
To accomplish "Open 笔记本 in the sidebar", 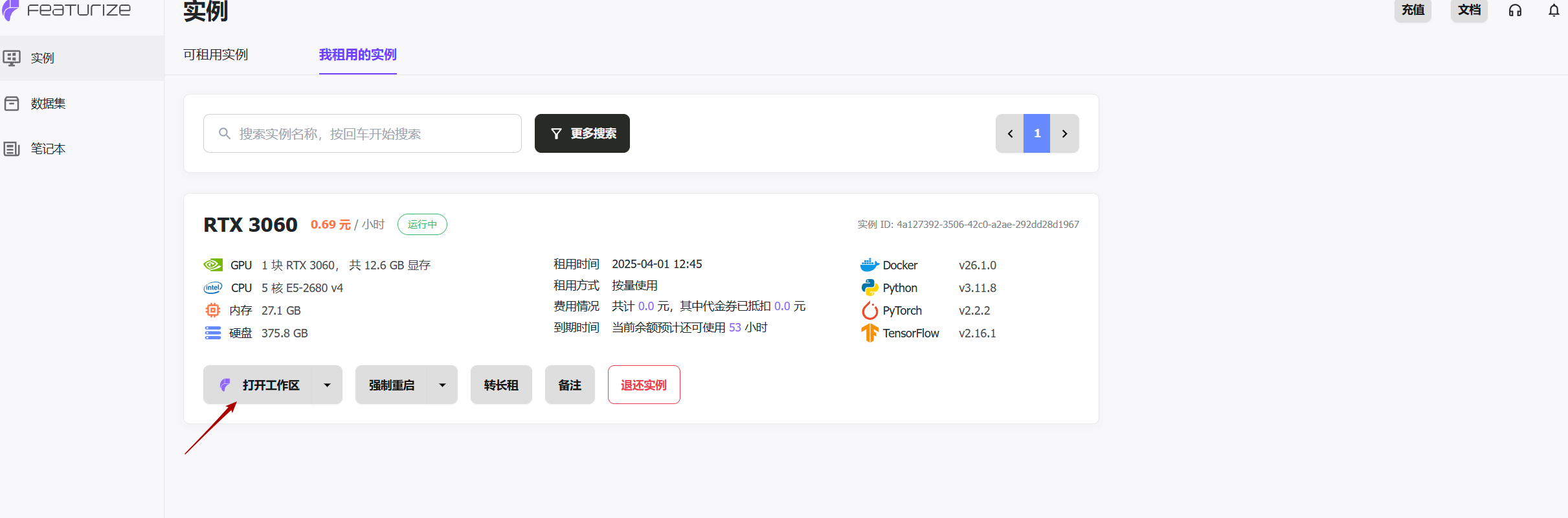I will click(48, 149).
